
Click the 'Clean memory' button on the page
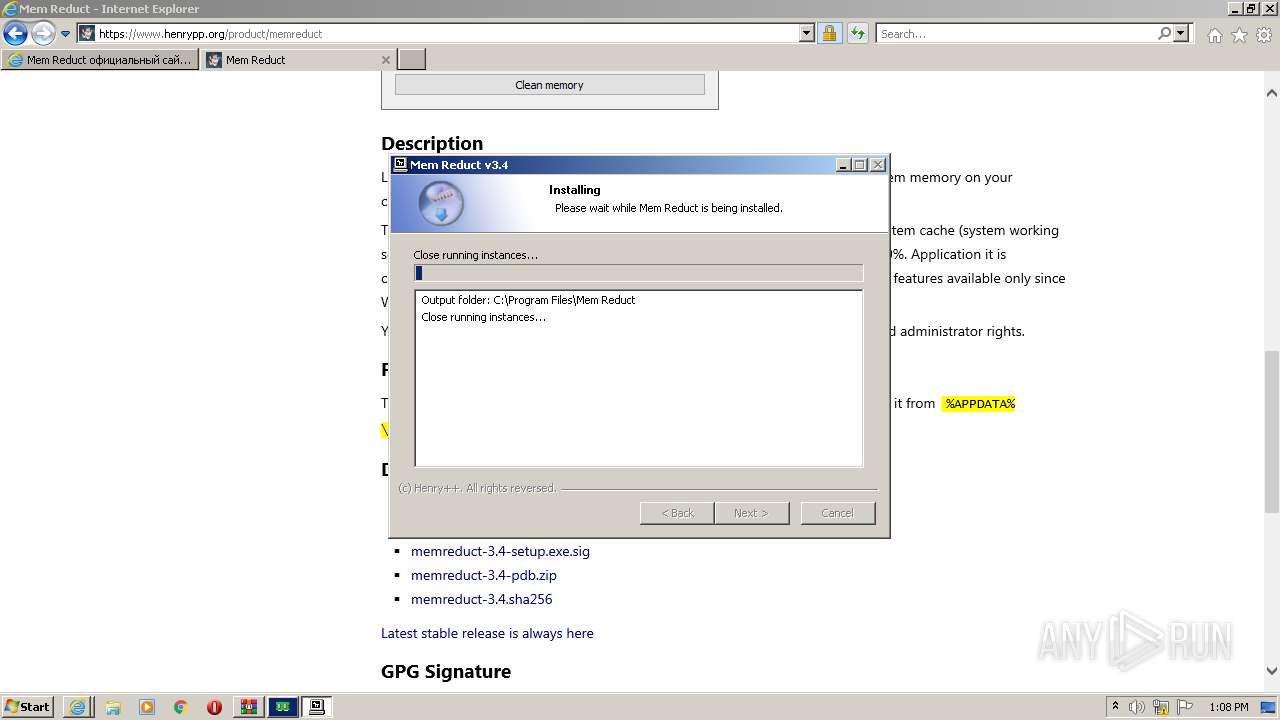coord(549,85)
